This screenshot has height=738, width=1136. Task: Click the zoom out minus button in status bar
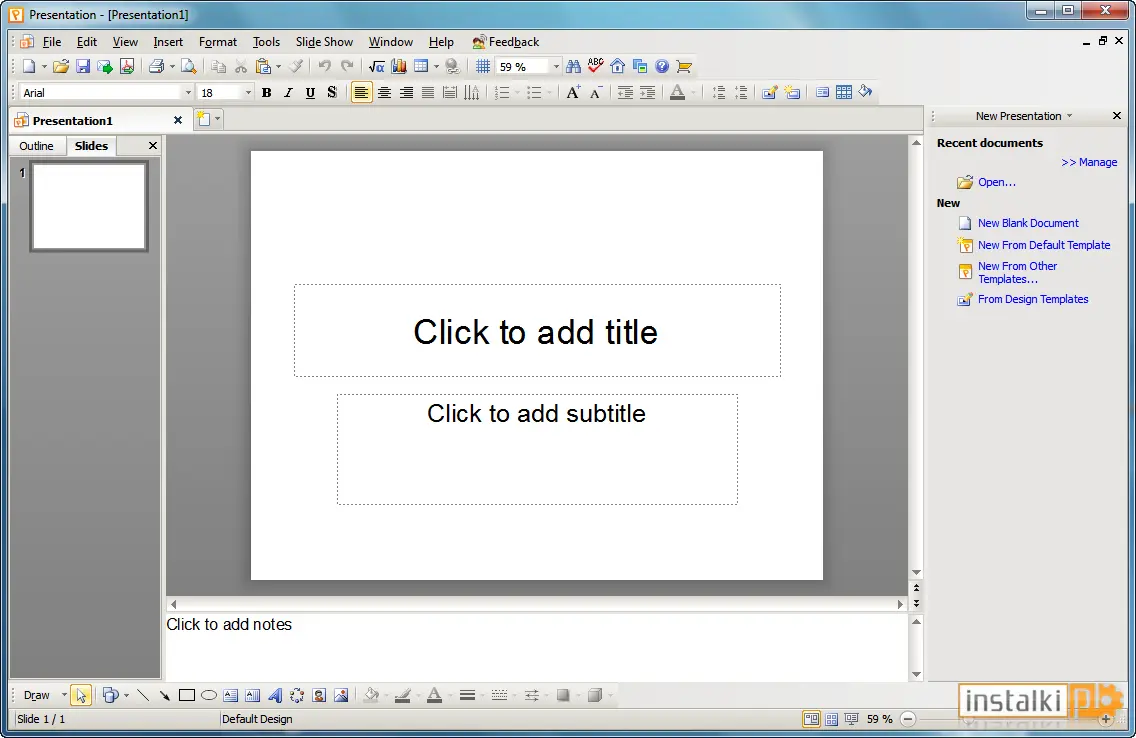click(908, 719)
